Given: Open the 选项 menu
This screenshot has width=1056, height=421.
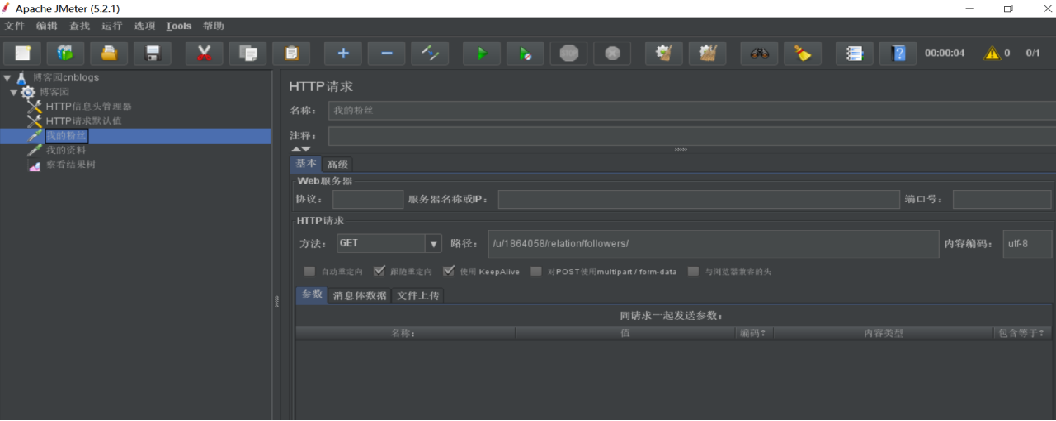Looking at the screenshot, I should (145, 26).
